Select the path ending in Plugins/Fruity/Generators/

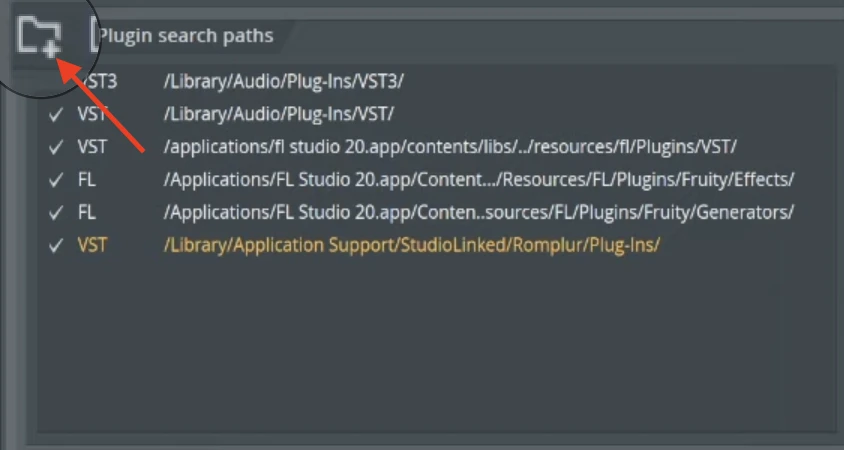(x=478, y=213)
